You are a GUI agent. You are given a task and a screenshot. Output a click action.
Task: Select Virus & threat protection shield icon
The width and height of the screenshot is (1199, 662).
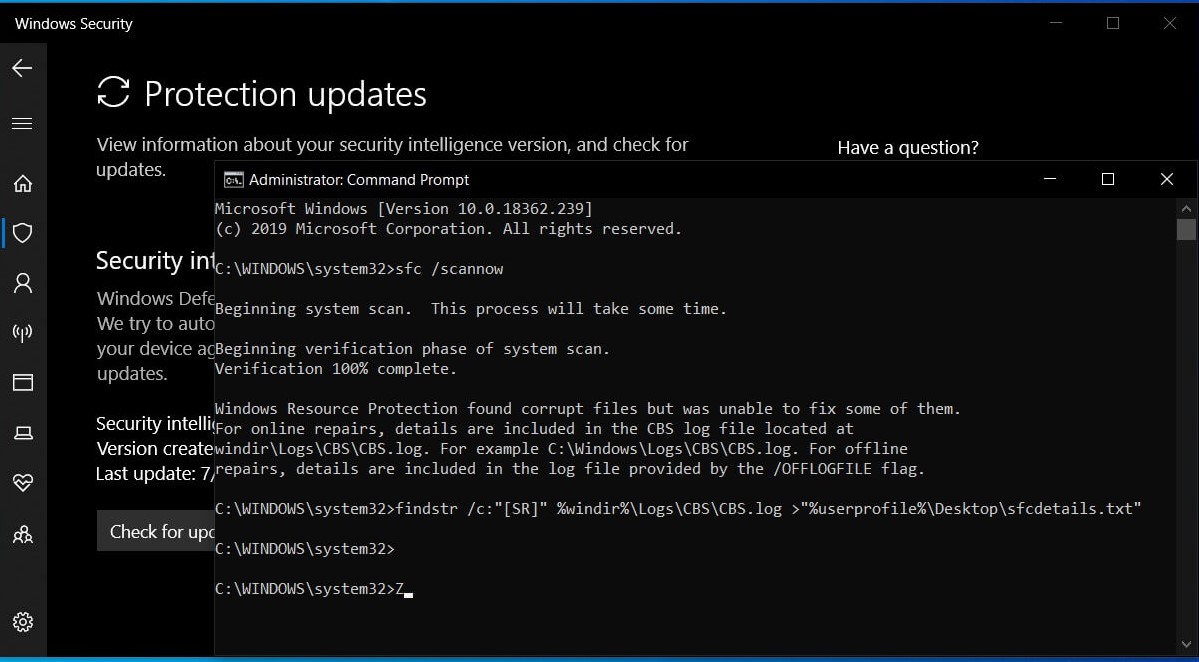pos(23,232)
